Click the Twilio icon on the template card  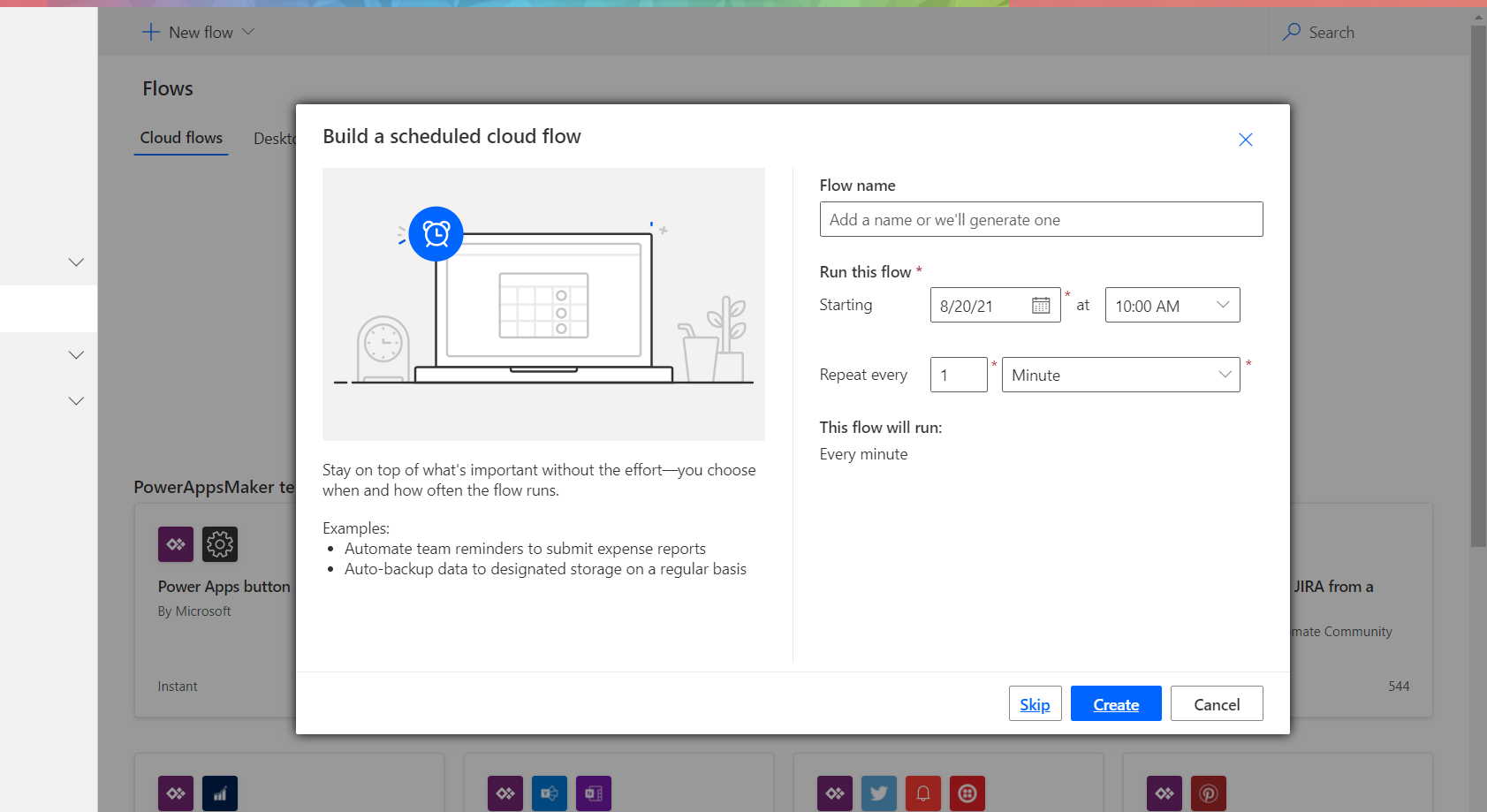pos(967,793)
